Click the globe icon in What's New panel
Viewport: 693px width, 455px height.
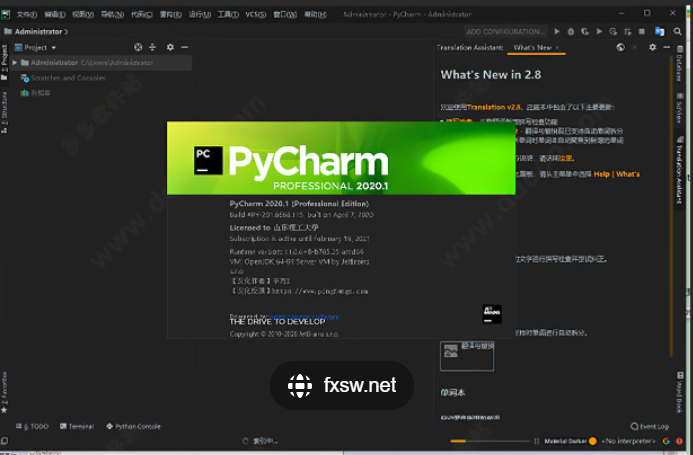[621, 47]
